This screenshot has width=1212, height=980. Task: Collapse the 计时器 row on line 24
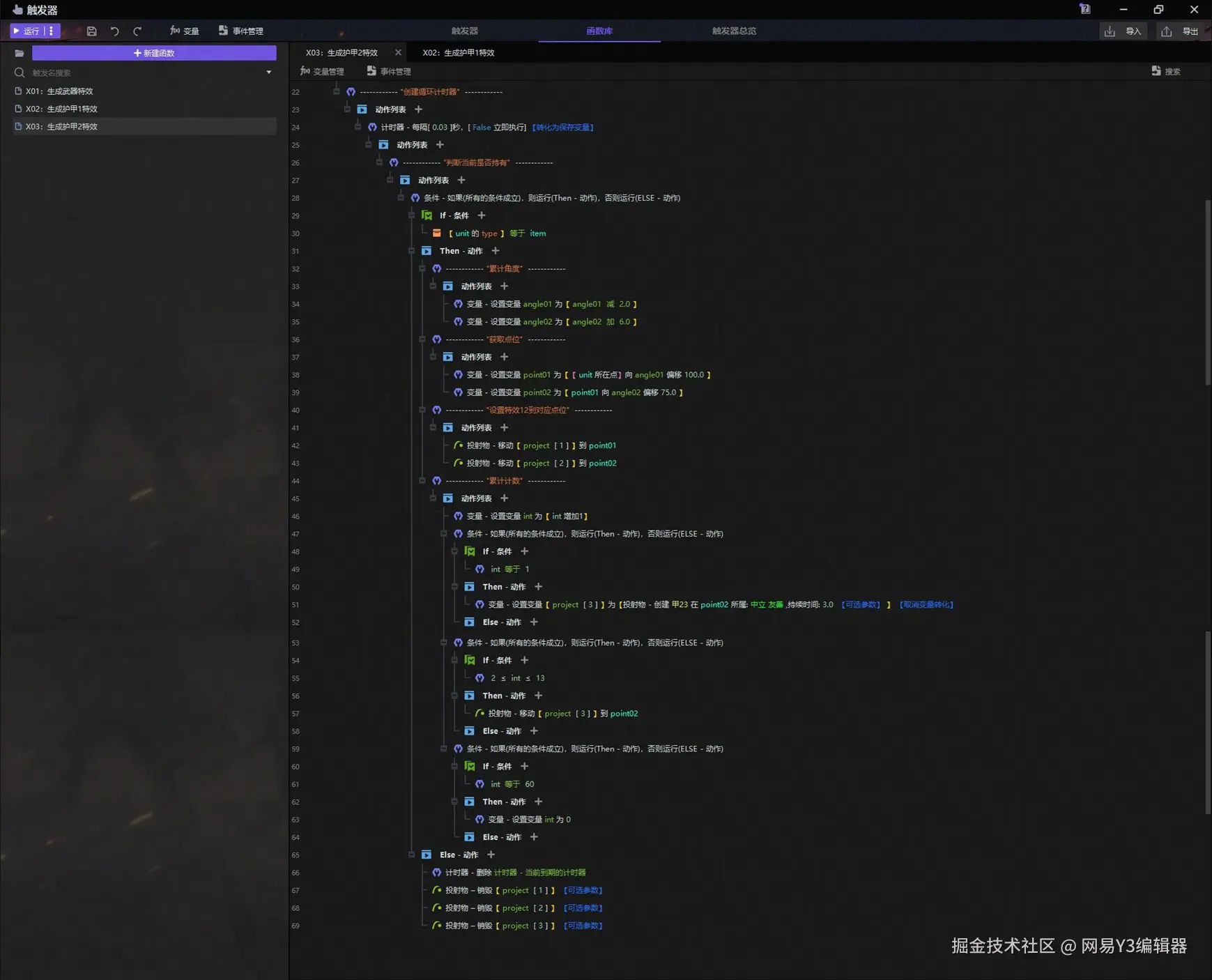click(x=358, y=127)
